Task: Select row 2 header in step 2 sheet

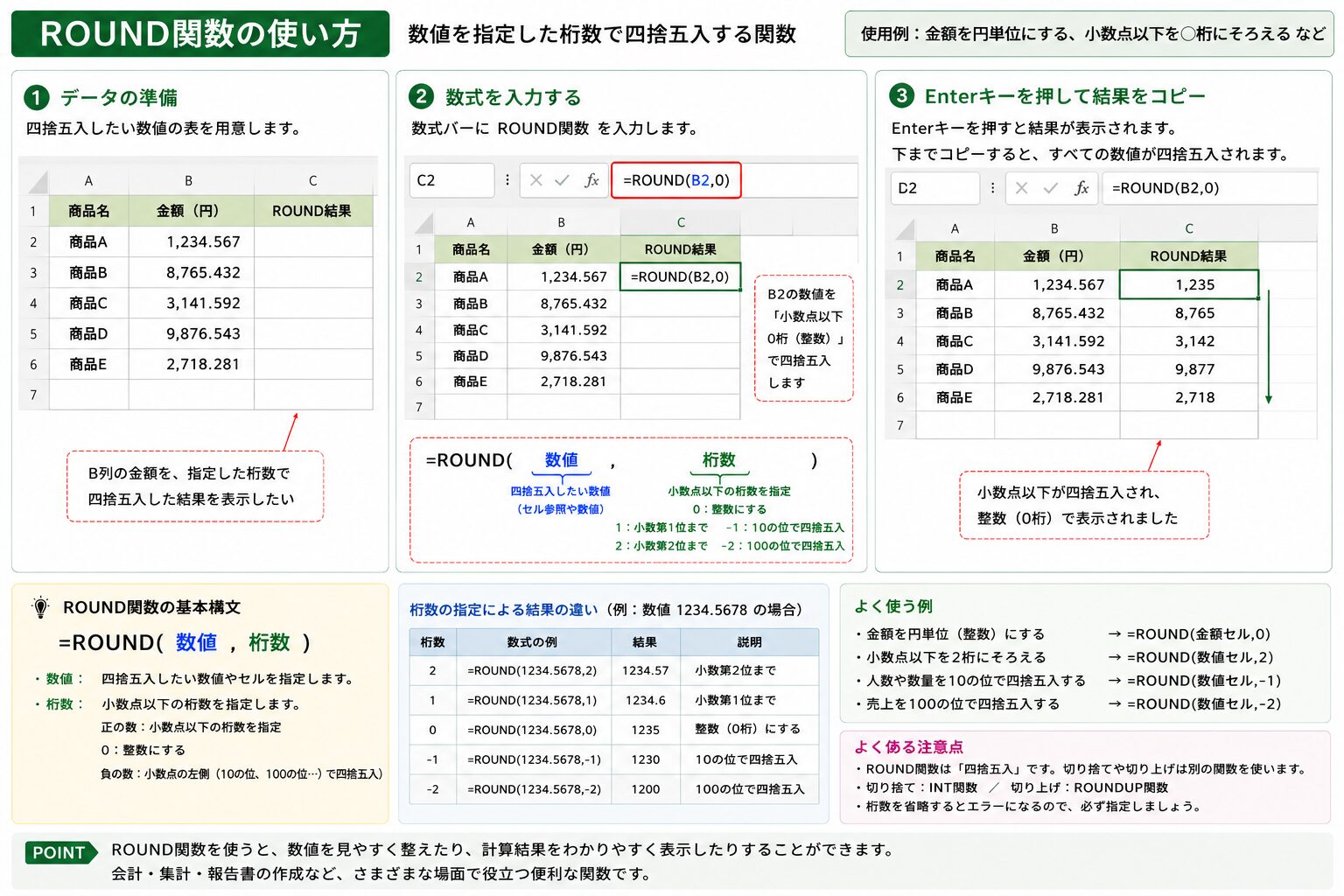Action: [419, 276]
